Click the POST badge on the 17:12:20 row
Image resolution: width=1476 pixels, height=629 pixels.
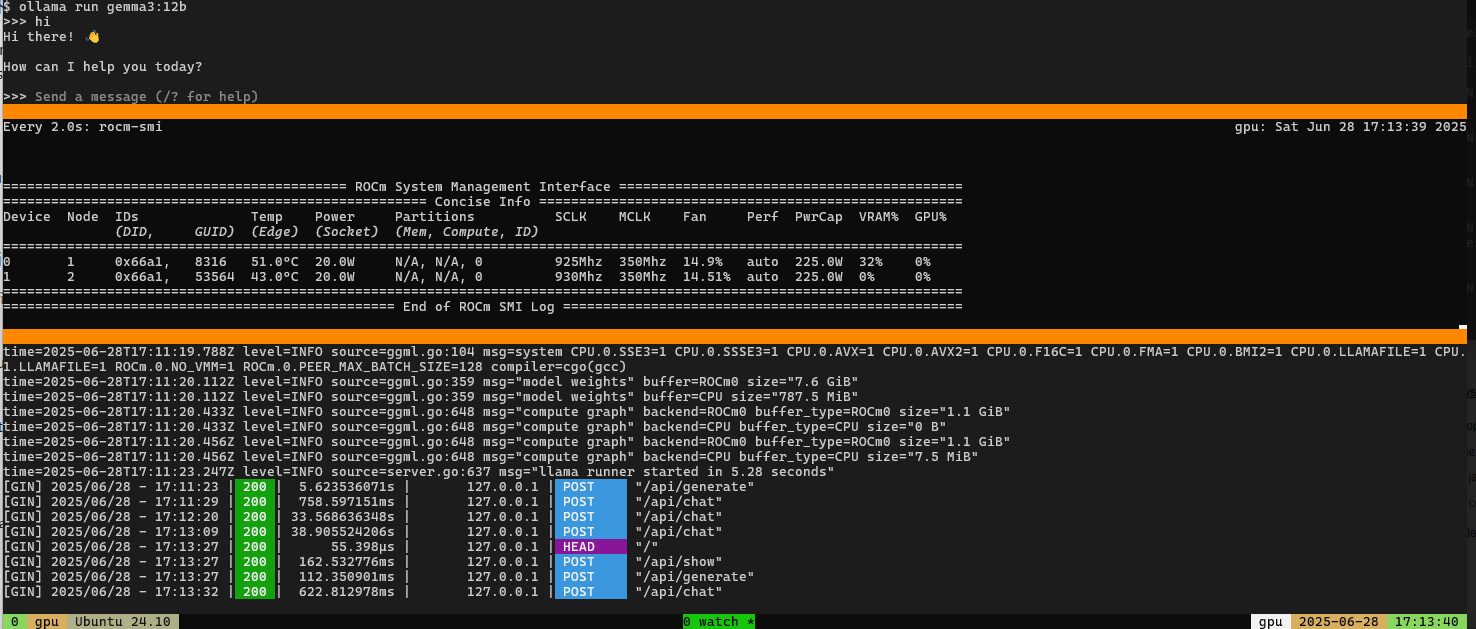coord(591,517)
